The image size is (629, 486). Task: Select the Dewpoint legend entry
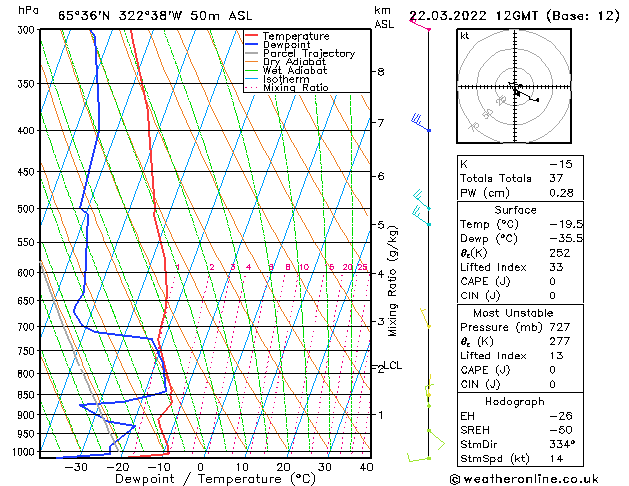tap(286, 45)
